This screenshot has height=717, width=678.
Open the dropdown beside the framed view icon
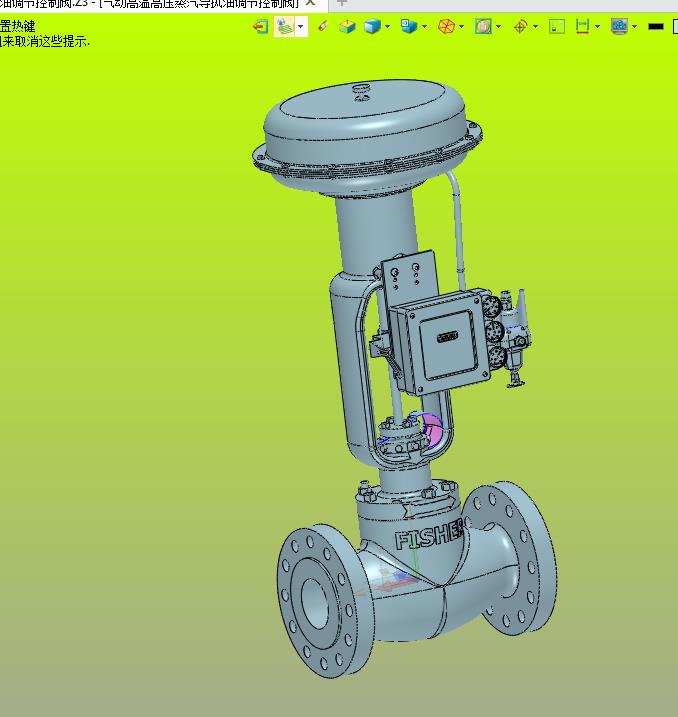tap(499, 27)
